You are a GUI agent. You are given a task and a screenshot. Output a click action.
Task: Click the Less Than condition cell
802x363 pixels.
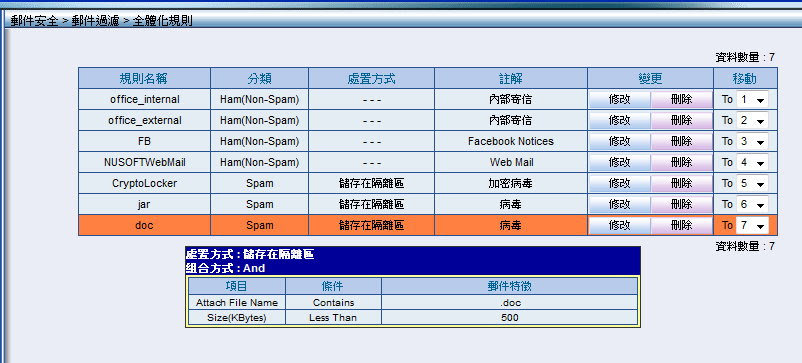click(x=333, y=317)
